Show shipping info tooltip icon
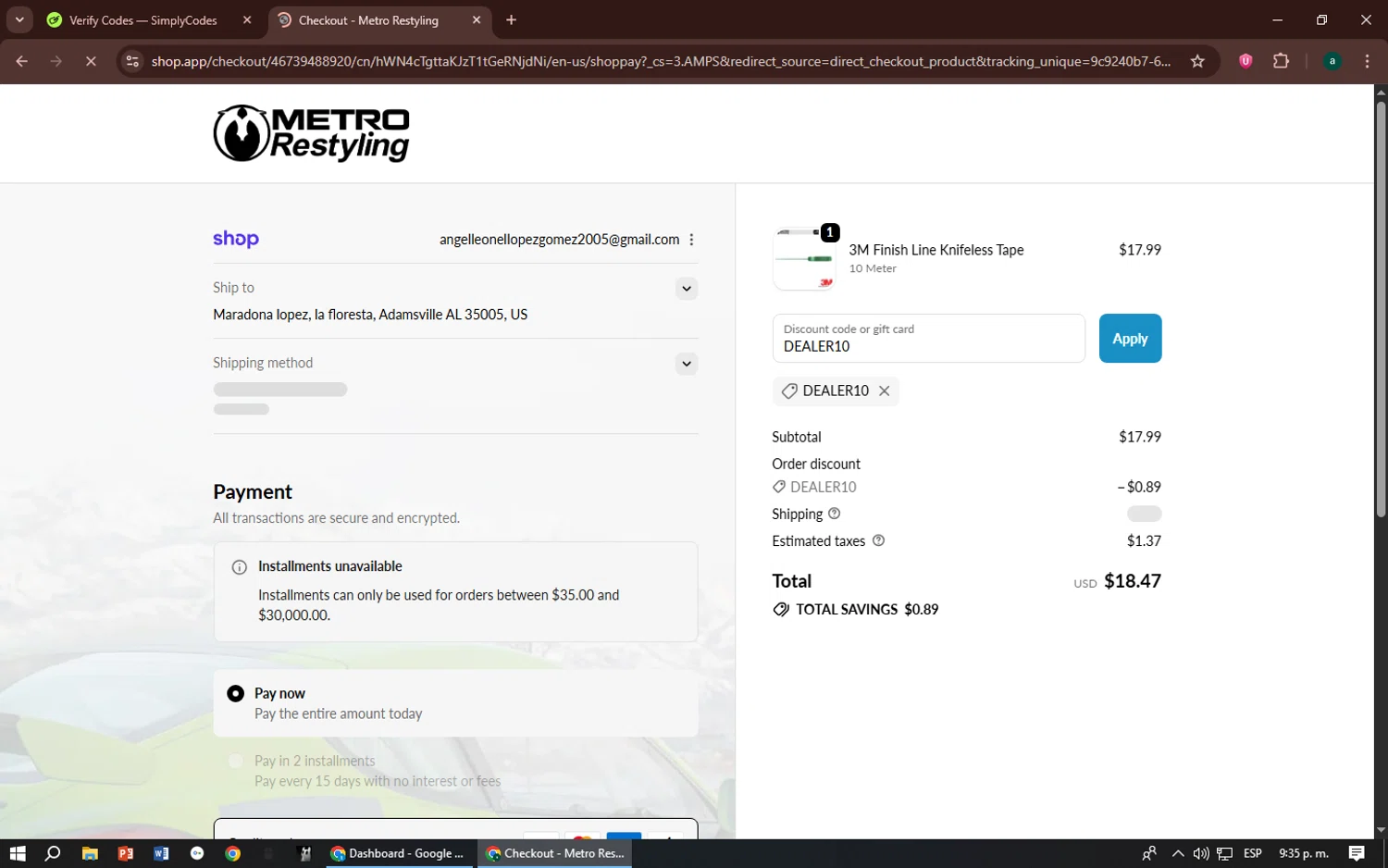The height and width of the screenshot is (868, 1388). (x=834, y=514)
